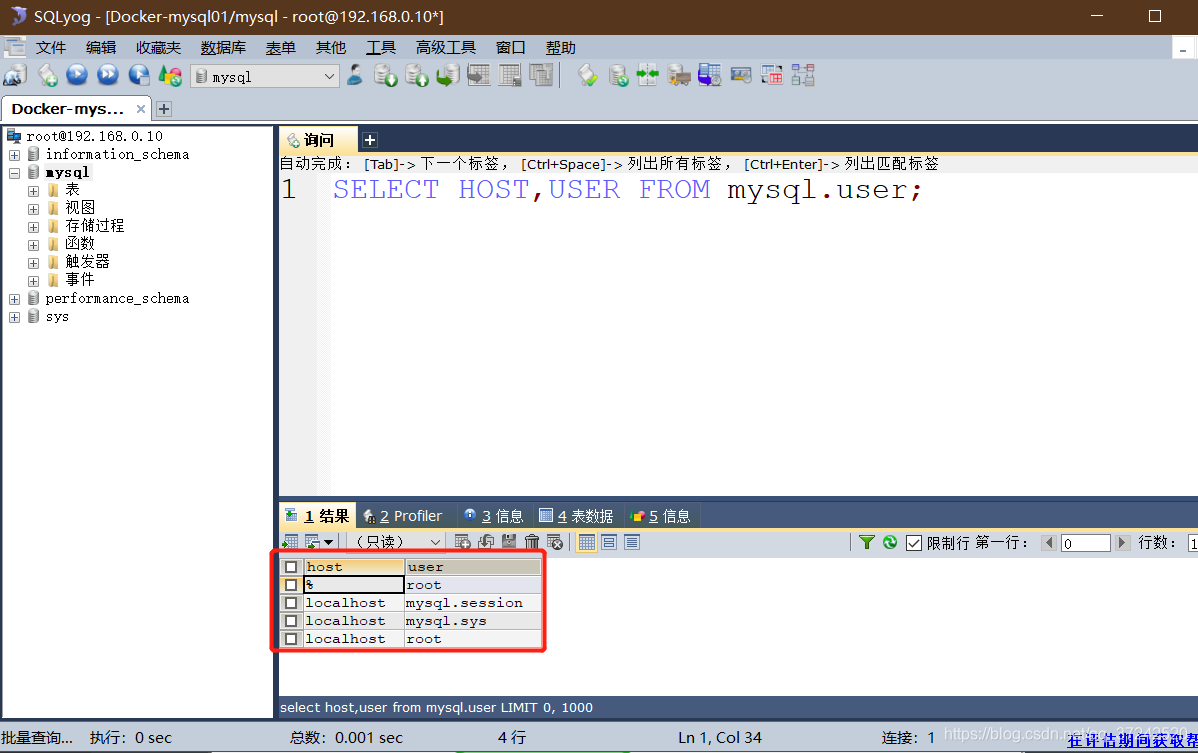Open the export options dropdown arrow
Image resolution: width=1198 pixels, height=753 pixels.
click(329, 542)
